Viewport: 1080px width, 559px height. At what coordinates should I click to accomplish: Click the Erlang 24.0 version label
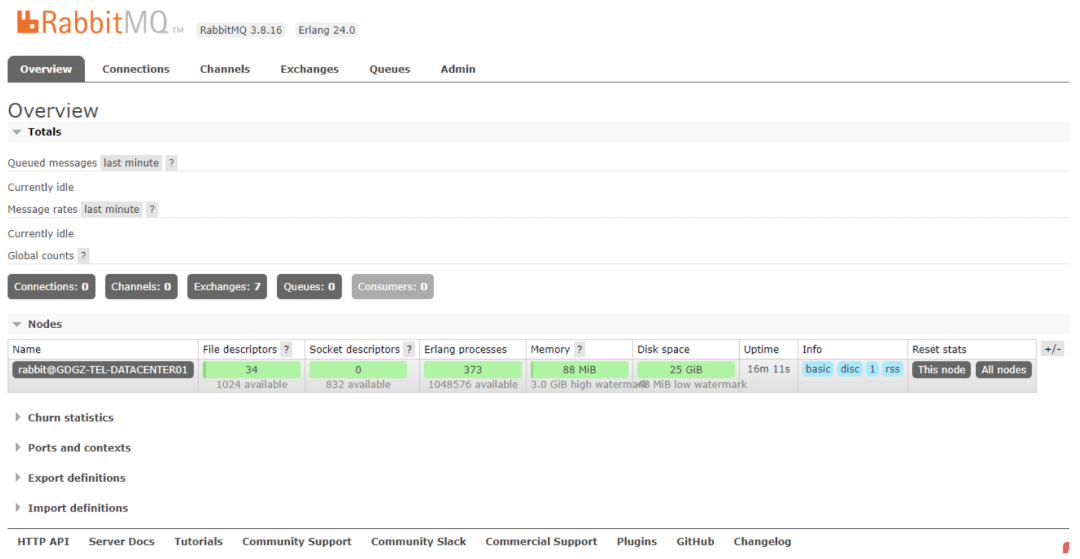point(326,30)
